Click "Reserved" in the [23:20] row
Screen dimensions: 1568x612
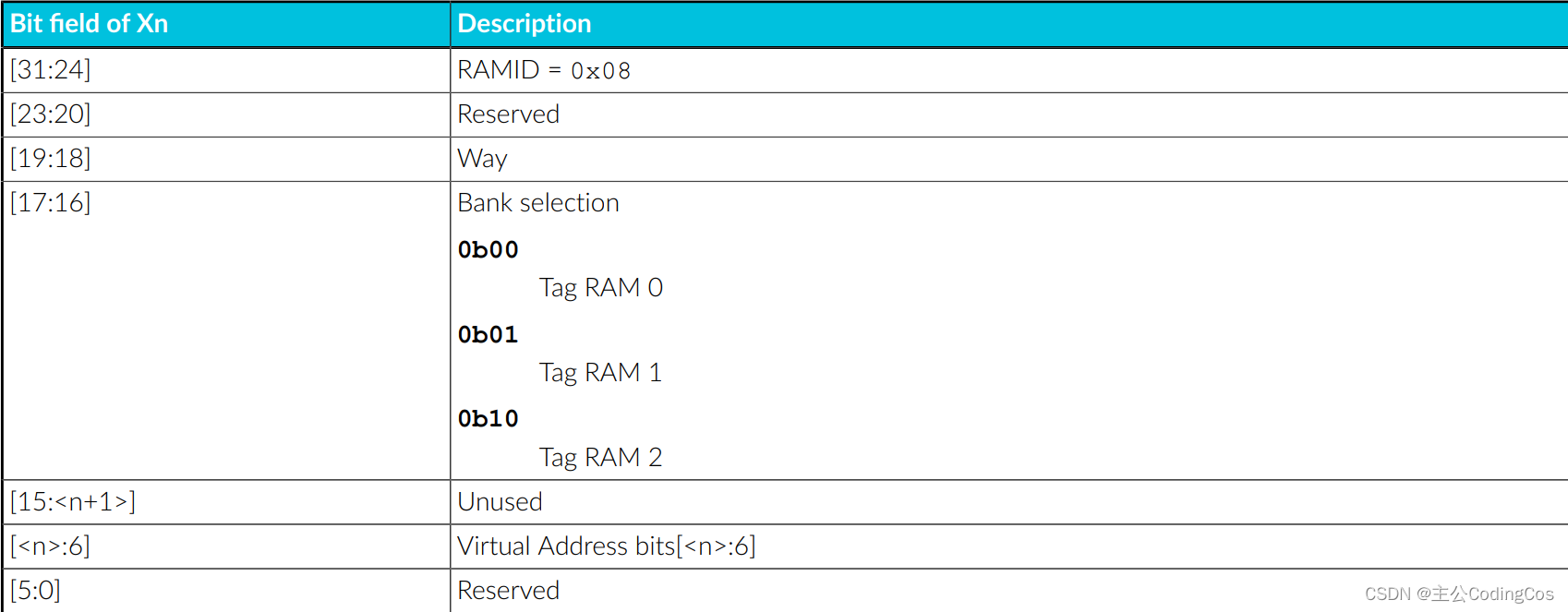(x=509, y=114)
